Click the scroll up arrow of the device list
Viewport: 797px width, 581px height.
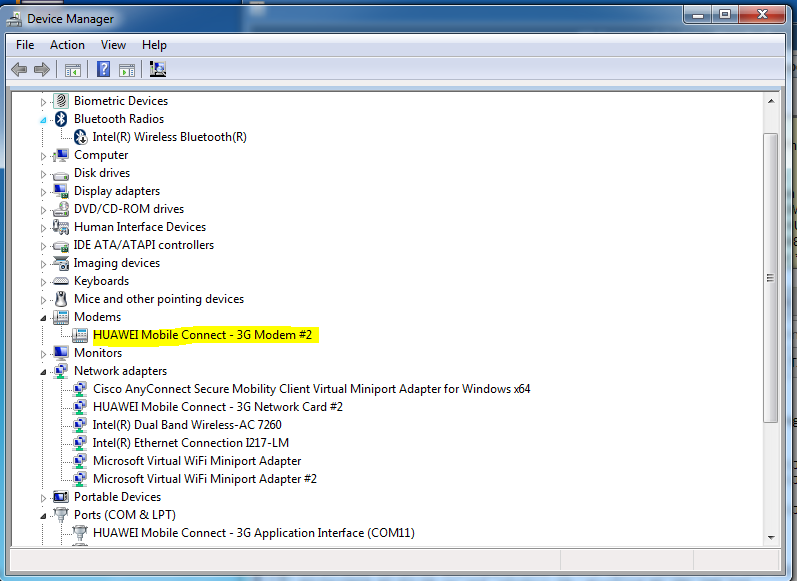pos(771,101)
